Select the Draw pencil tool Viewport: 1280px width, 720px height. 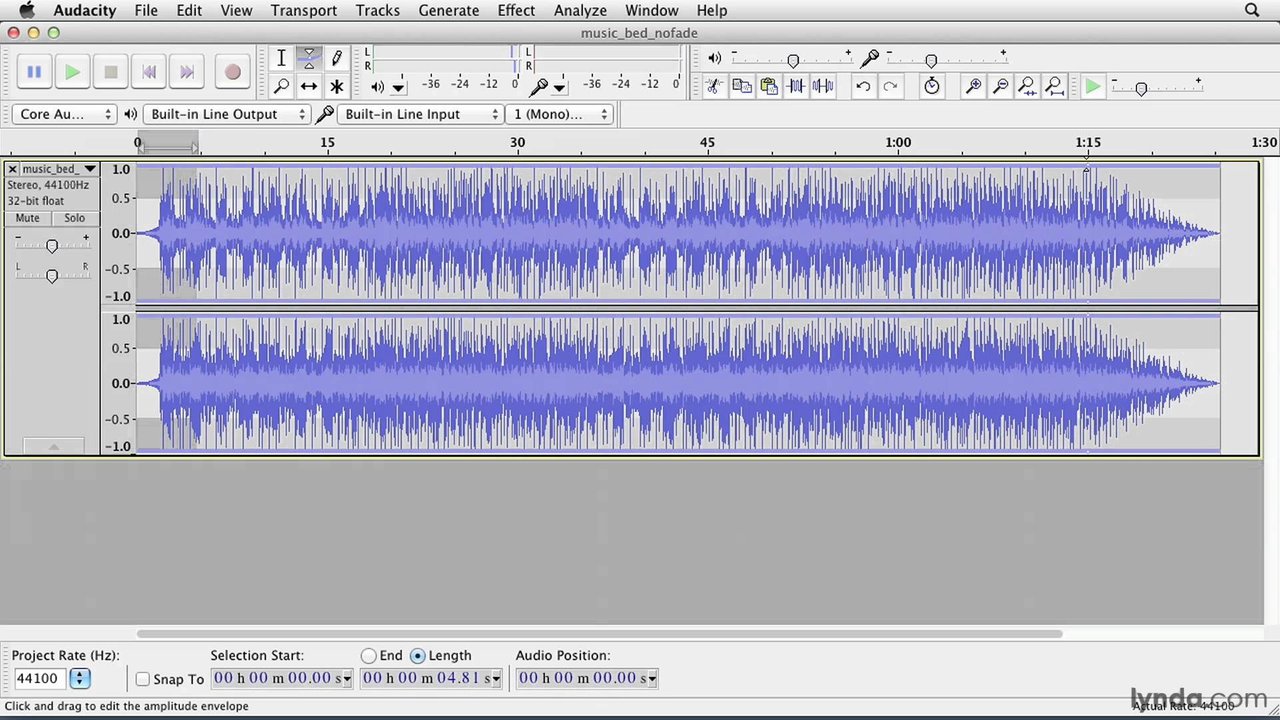[x=337, y=58]
